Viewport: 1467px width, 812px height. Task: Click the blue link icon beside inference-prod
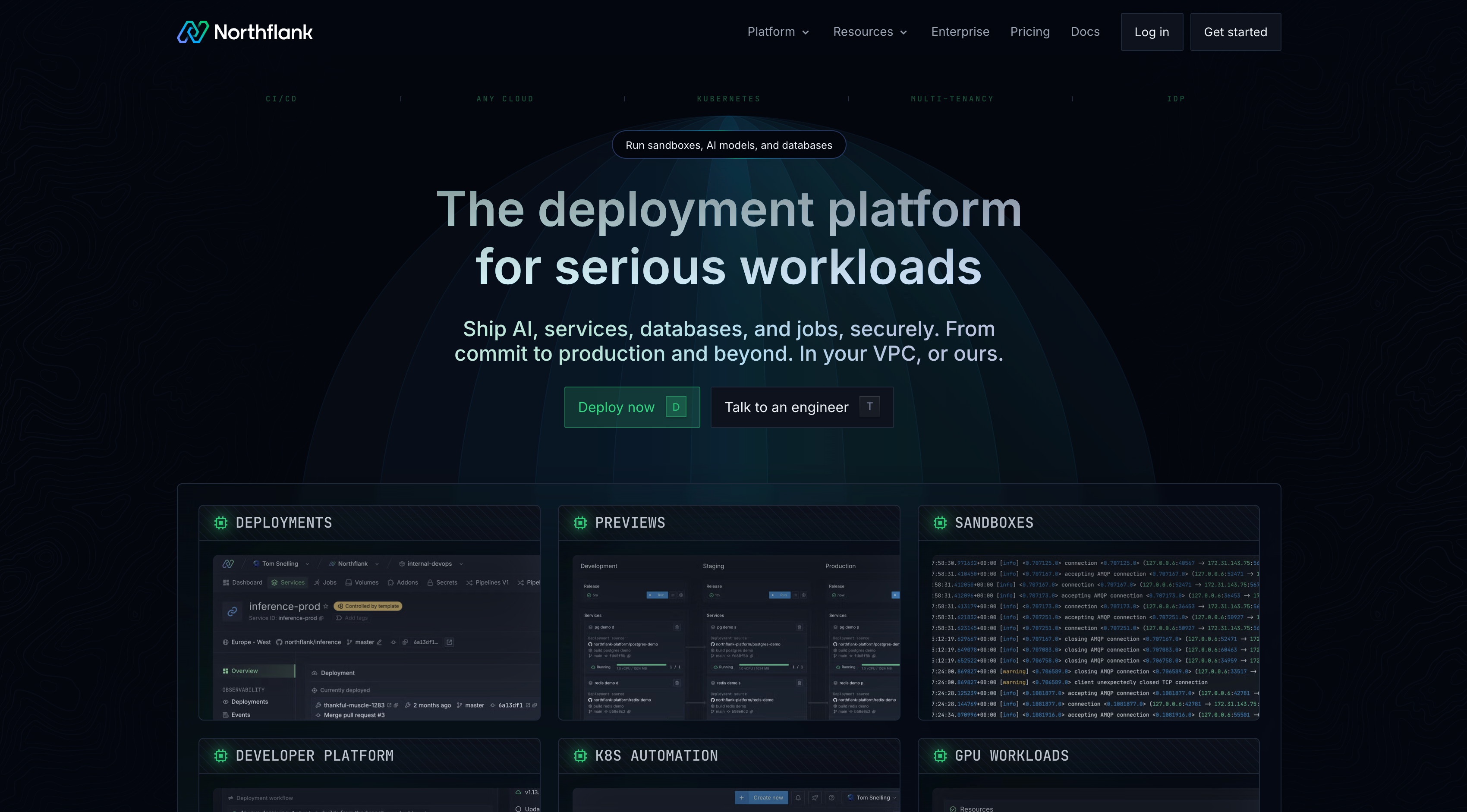click(233, 611)
